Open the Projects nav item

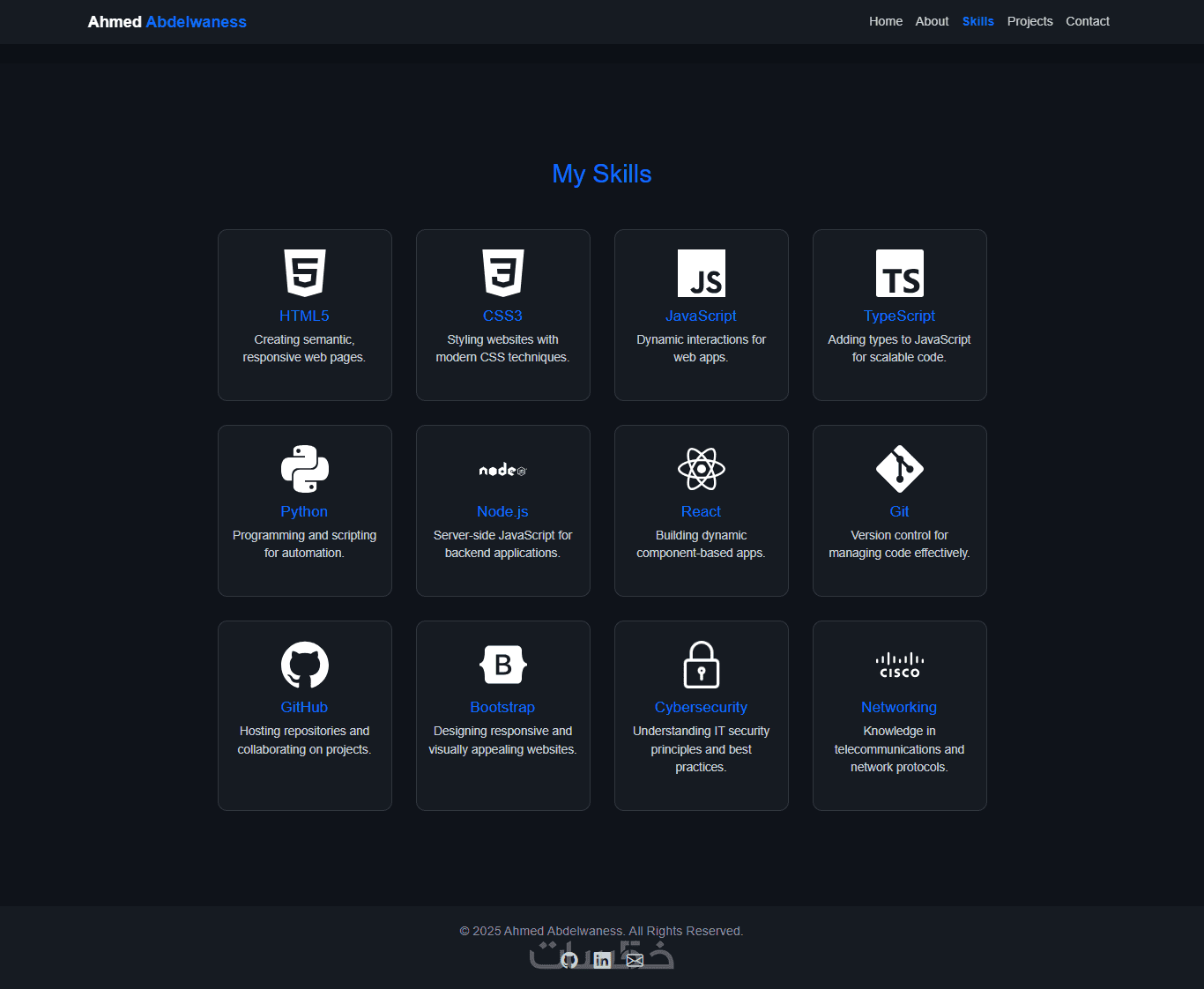1030,21
